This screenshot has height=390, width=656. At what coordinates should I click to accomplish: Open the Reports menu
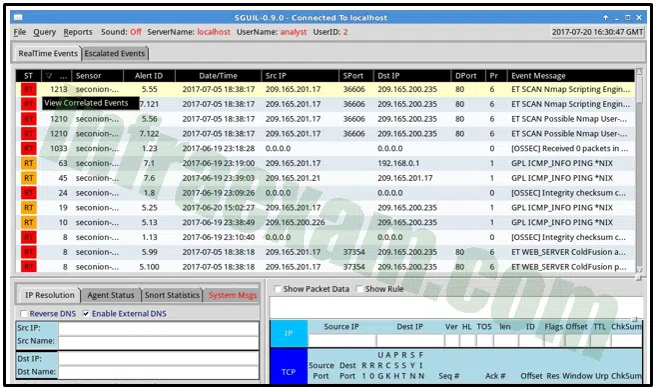(78, 32)
